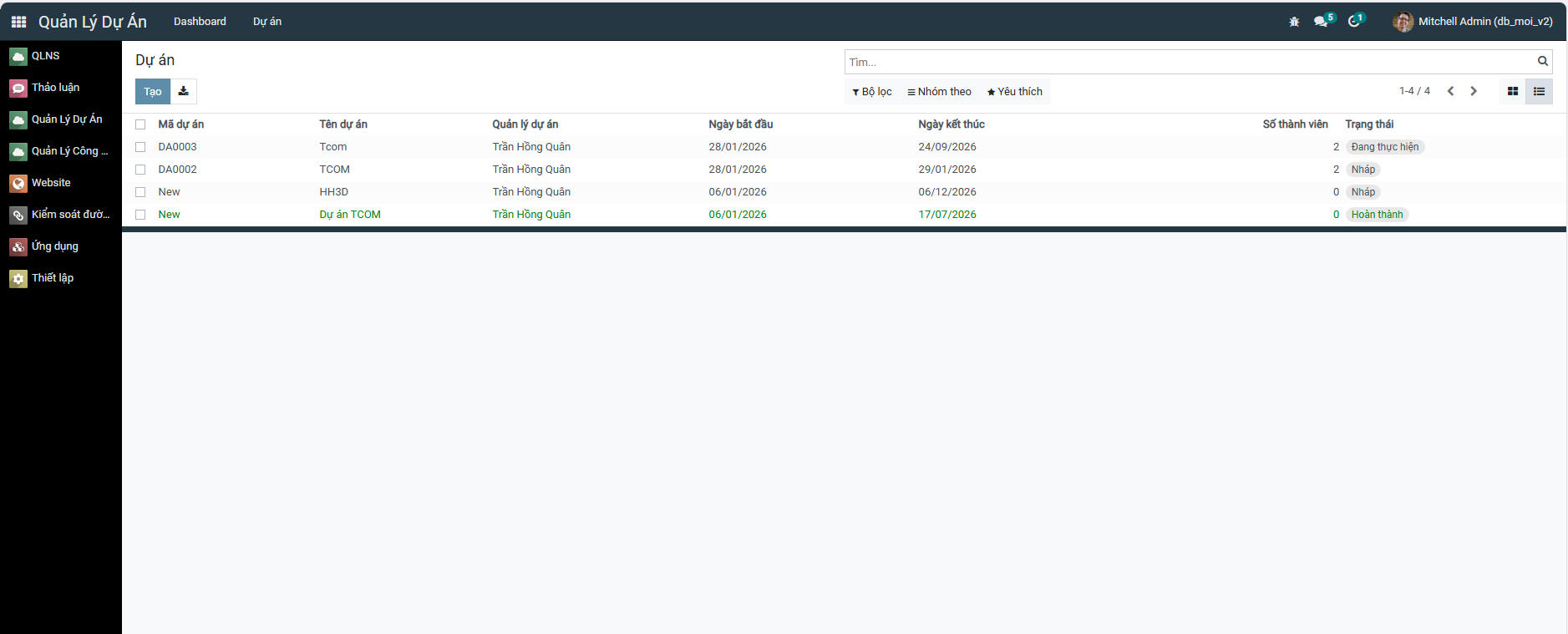This screenshot has width=1568, height=634.
Task: Click the 1-4 / 4 pager counter
Action: coord(1414,91)
